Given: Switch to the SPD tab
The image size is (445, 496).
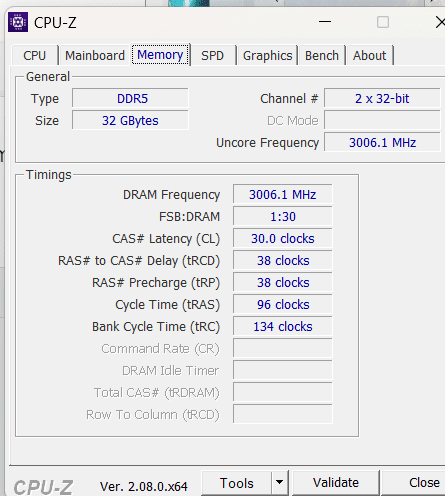Looking at the screenshot, I should click(212, 56).
